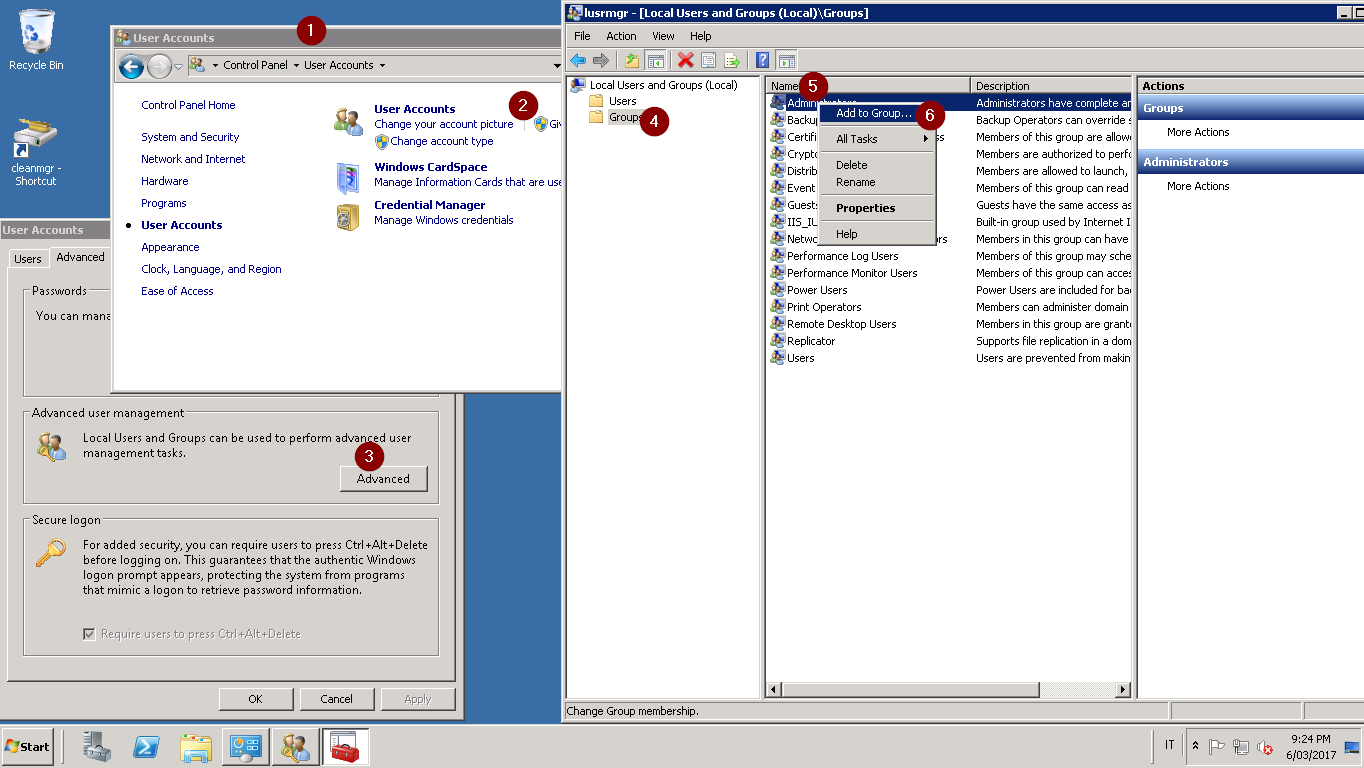Open the User Accounts breadcrumb dropdown arrow
This screenshot has height=768, width=1364.
382,65
